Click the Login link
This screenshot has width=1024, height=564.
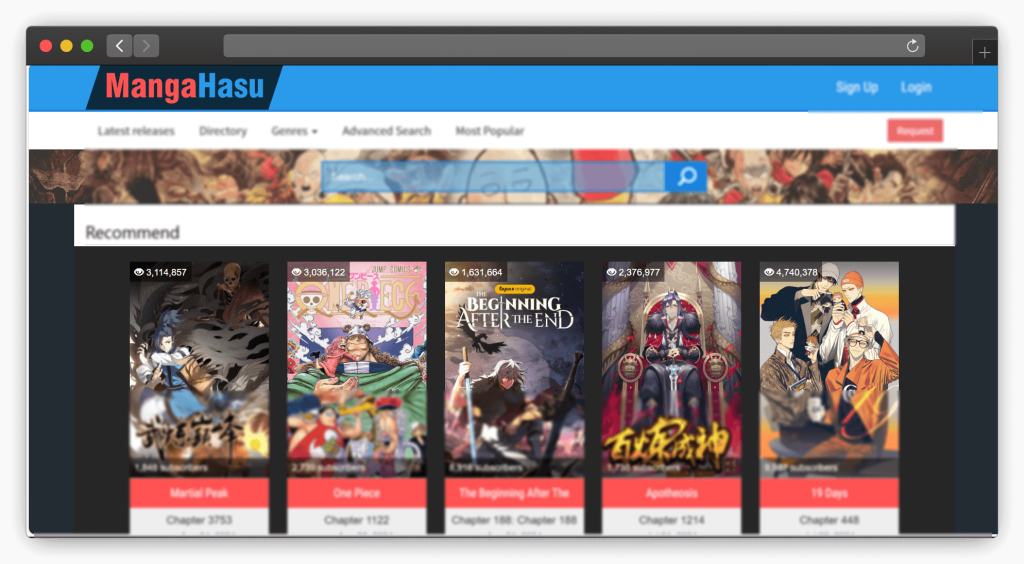pyautogui.click(x=916, y=87)
